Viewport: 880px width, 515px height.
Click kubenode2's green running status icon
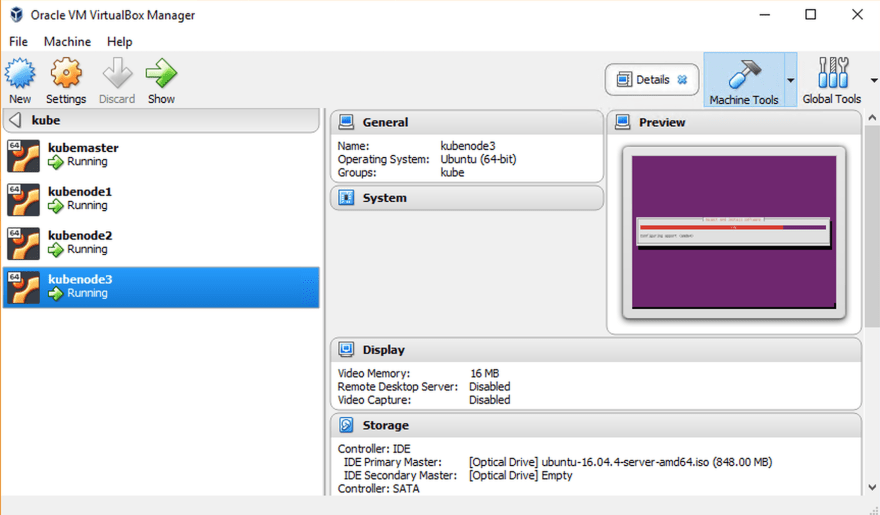tap(56, 250)
